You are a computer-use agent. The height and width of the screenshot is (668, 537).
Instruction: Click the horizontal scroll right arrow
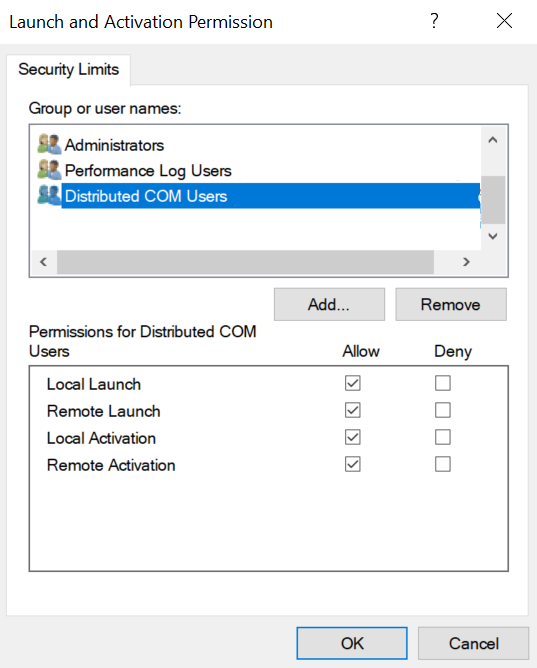(466, 262)
